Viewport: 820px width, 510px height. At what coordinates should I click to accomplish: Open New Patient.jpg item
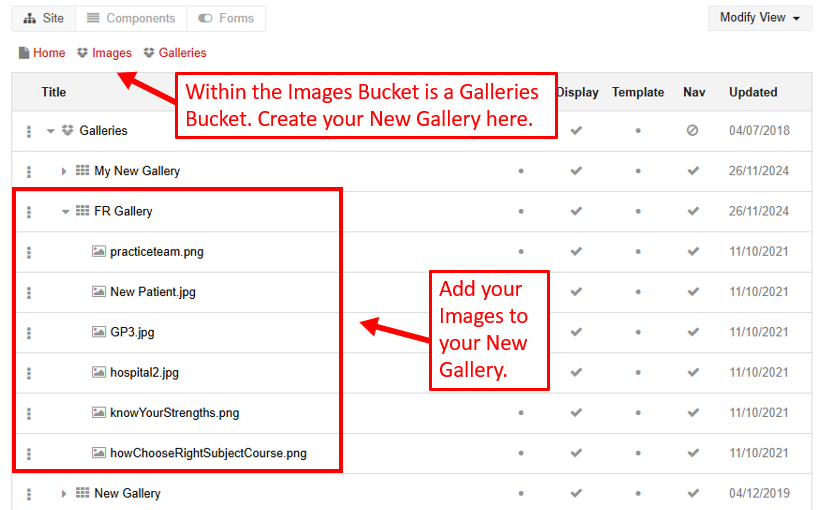click(153, 292)
